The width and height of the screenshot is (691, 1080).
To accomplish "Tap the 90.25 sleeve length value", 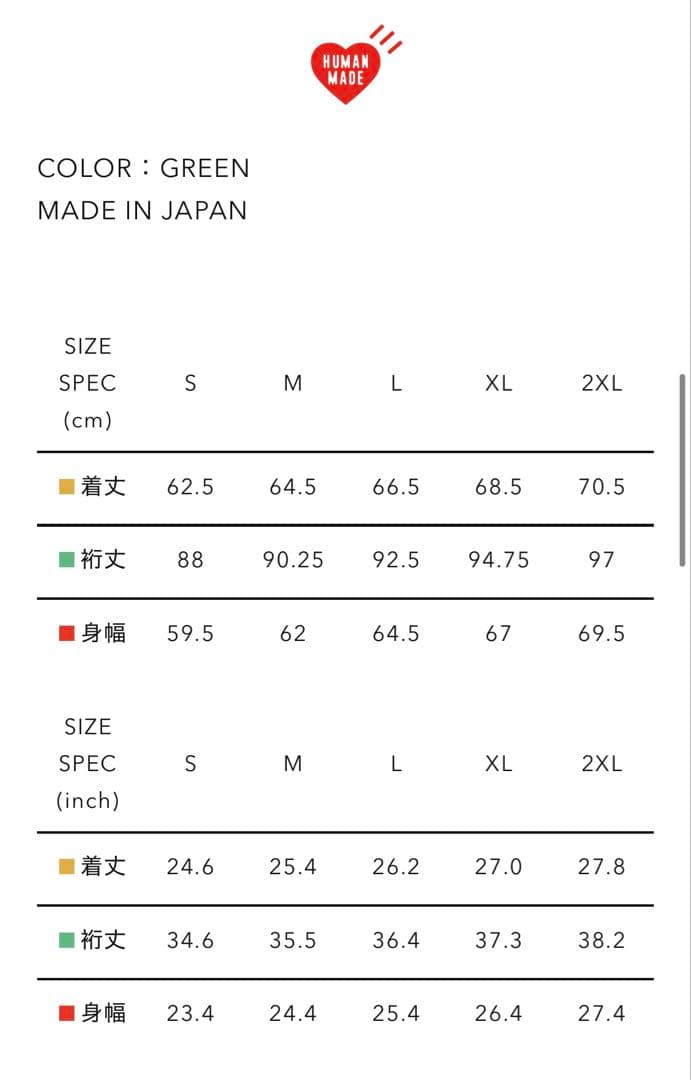I will click(293, 560).
